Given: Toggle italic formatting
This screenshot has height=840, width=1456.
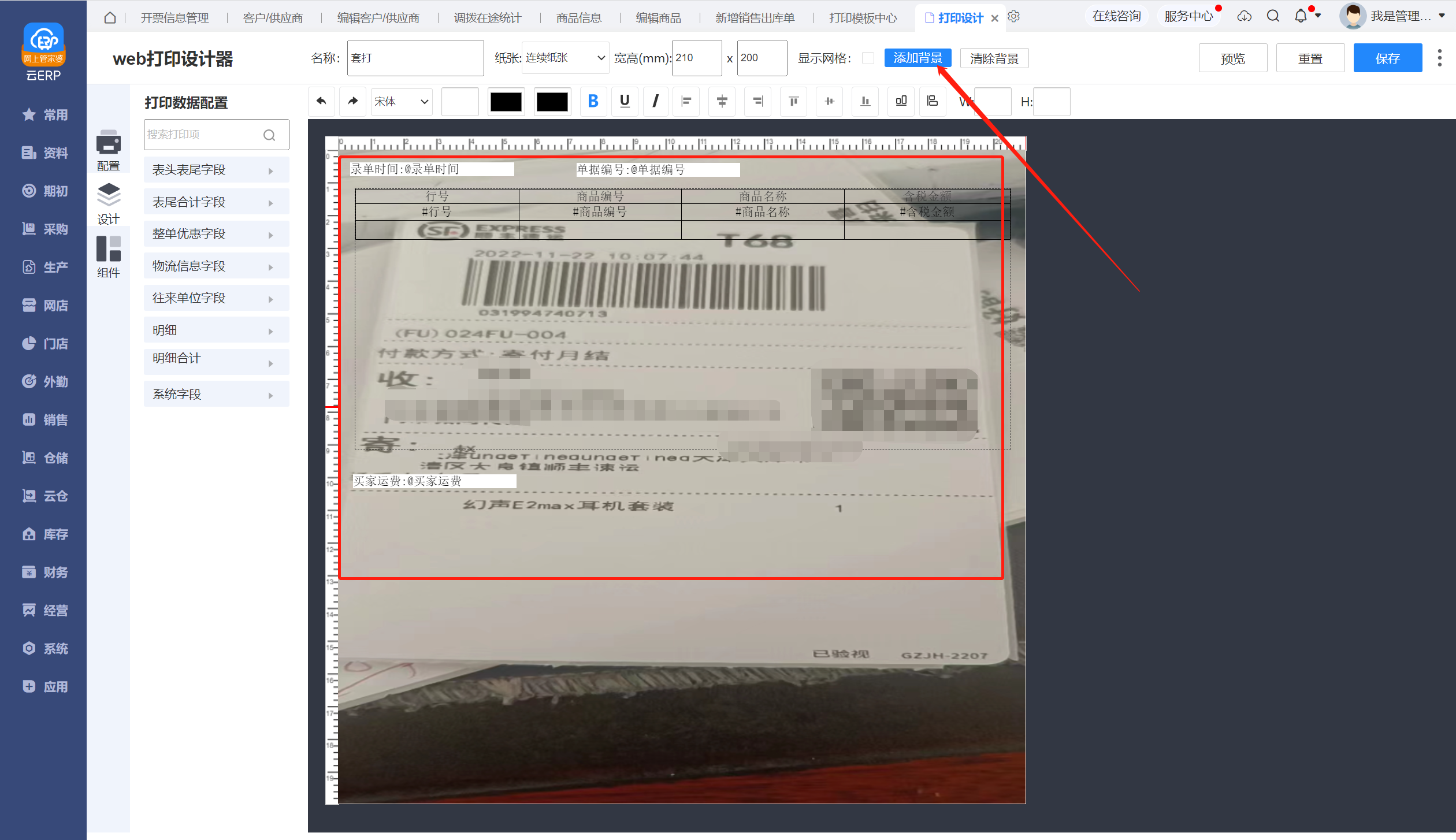Looking at the screenshot, I should [655, 101].
